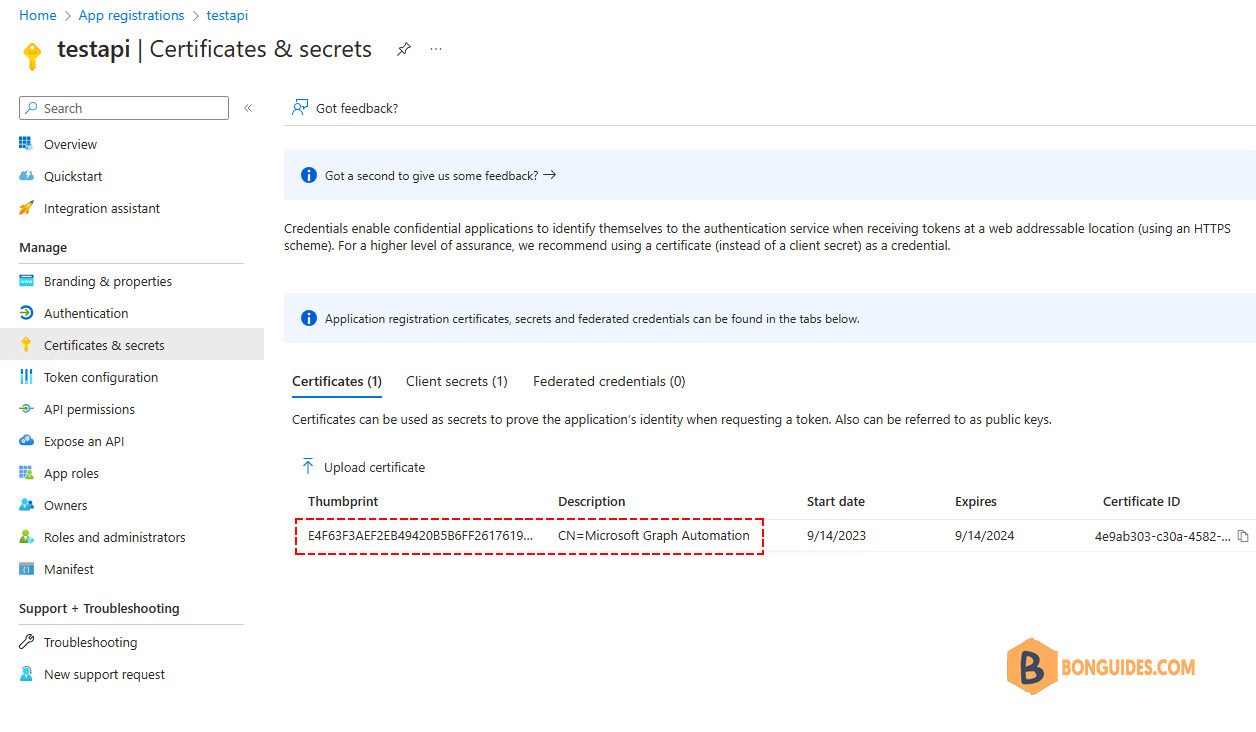This screenshot has height=732, width=1256.
Task: Pin the testapi blade with pin icon
Action: tap(403, 49)
